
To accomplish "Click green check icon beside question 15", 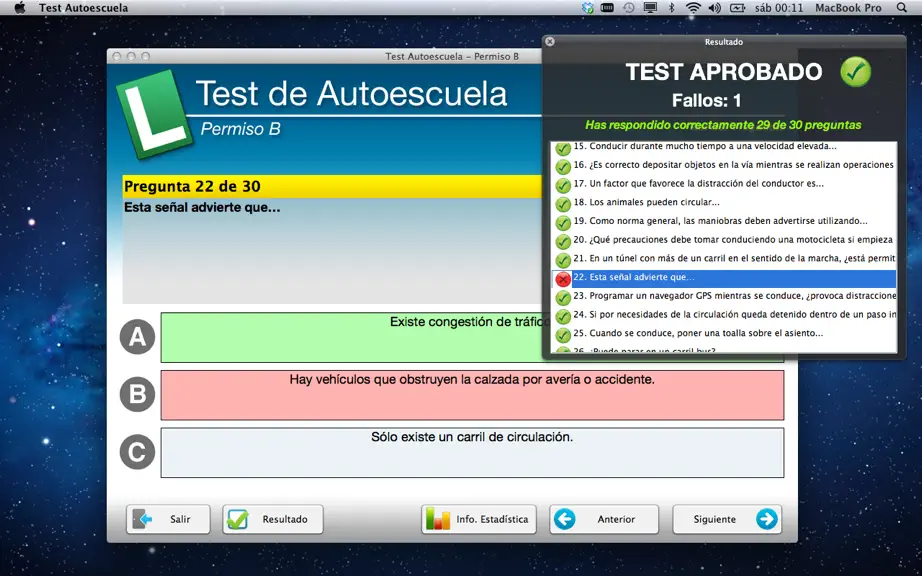I will [563, 148].
